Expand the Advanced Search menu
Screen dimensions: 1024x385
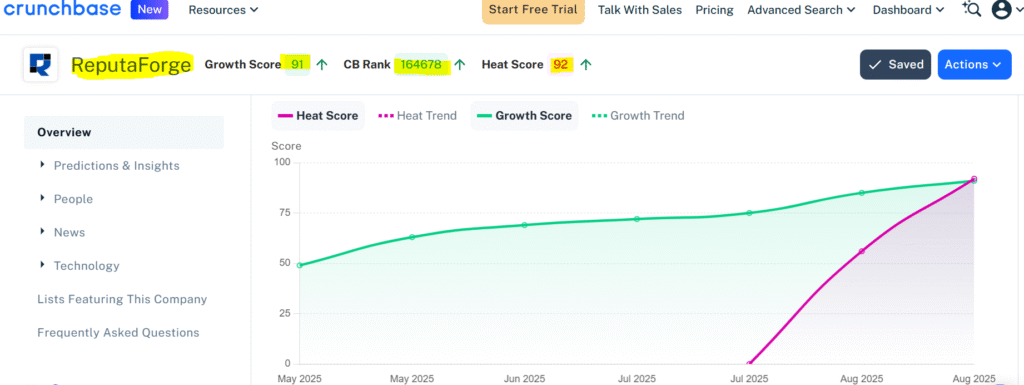(801, 10)
